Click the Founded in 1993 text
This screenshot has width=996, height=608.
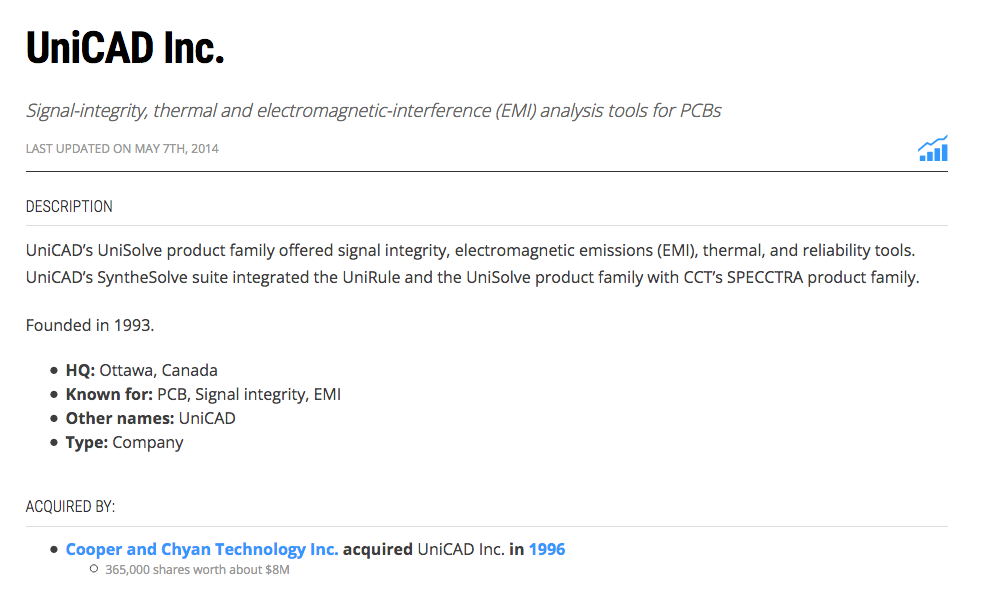pyautogui.click(x=90, y=325)
